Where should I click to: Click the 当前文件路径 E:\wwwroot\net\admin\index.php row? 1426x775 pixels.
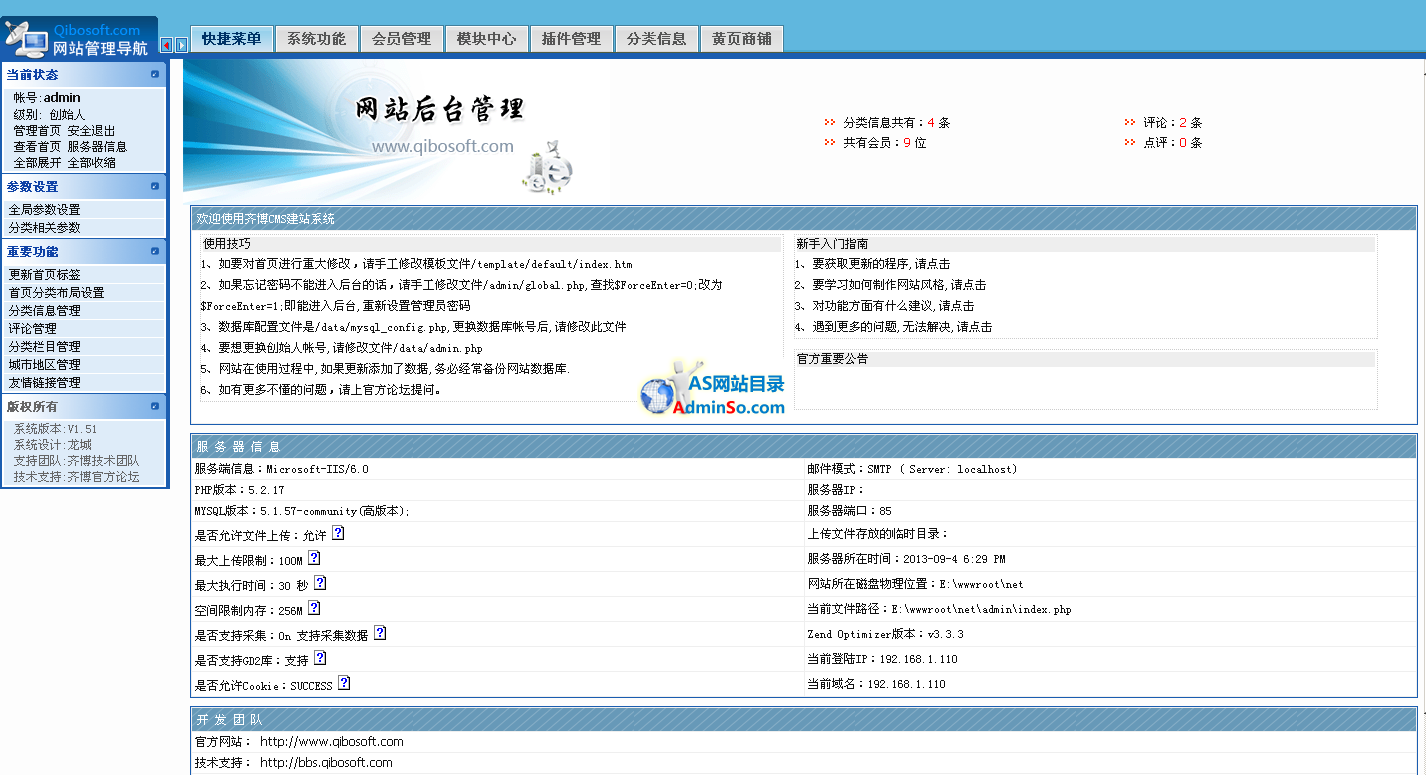(1110, 609)
